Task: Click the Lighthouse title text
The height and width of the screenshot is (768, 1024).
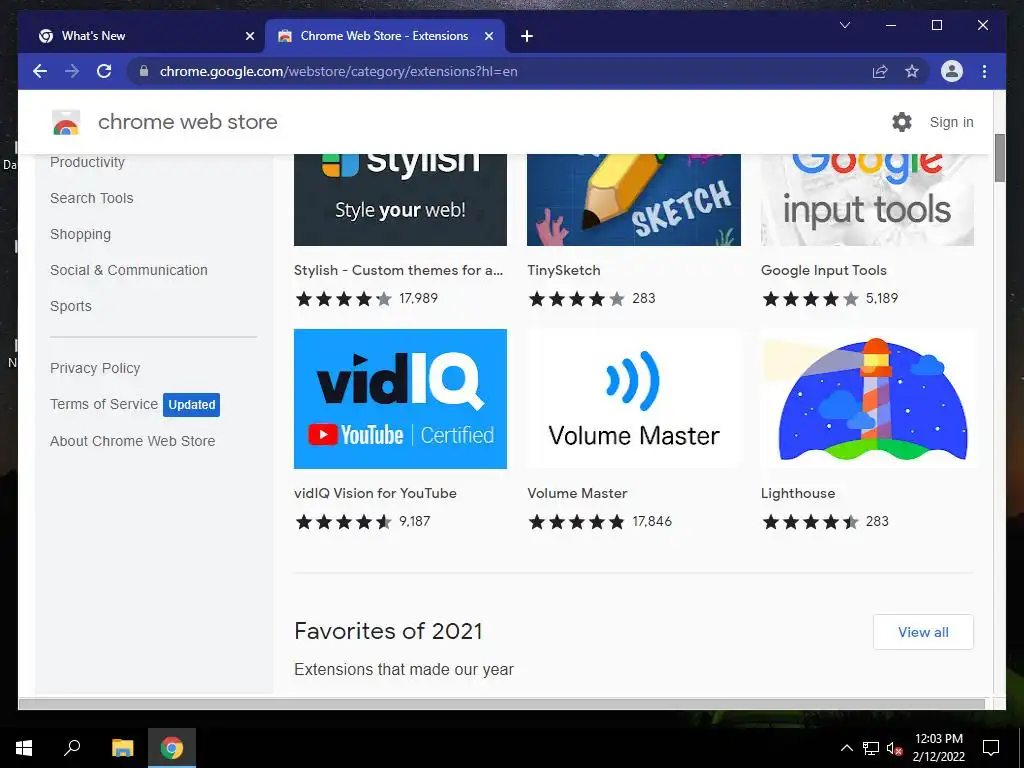Action: tap(797, 493)
